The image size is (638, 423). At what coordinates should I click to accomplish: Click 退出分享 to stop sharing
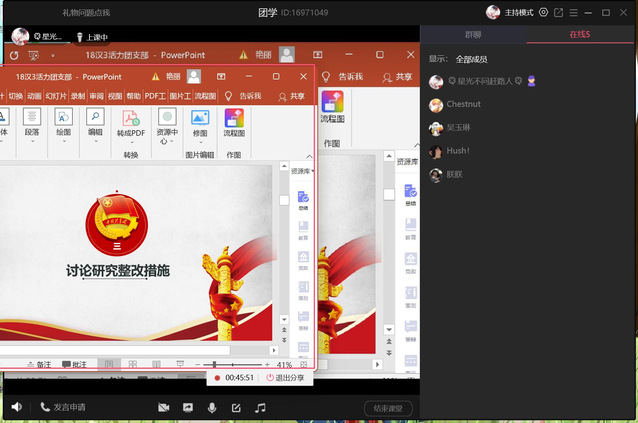pos(286,377)
